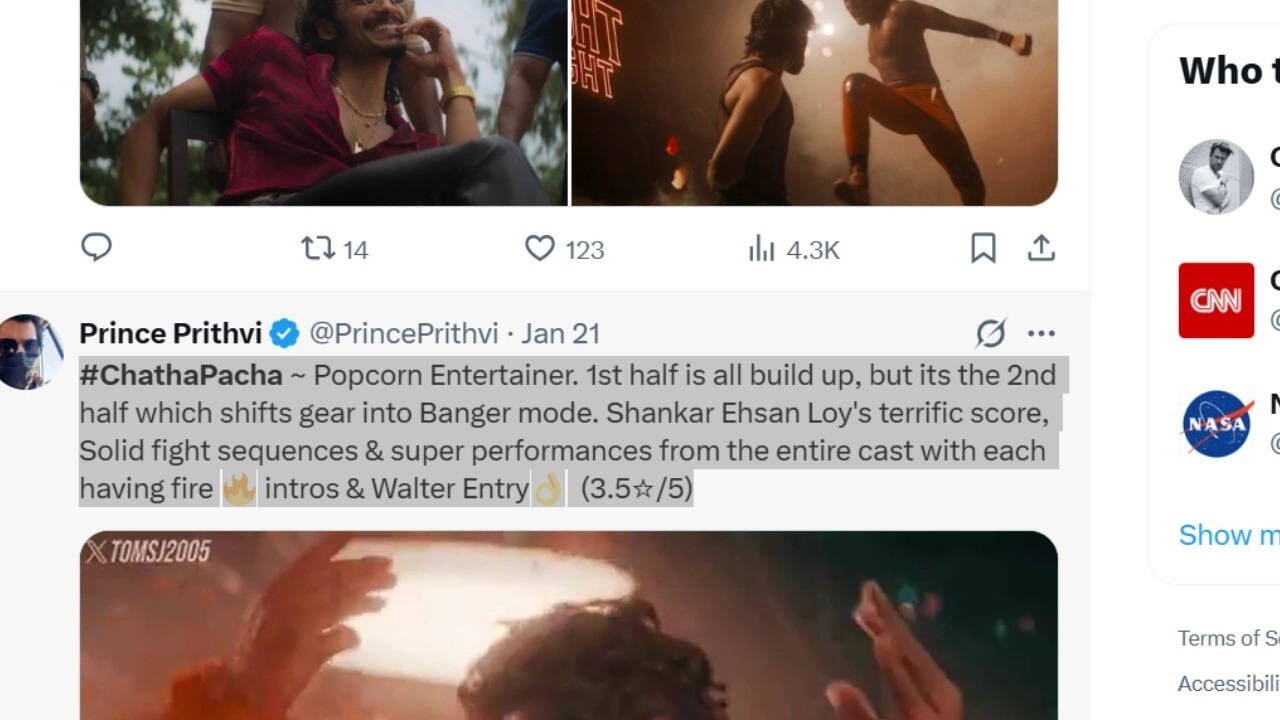Open the three-dot More menu on Prince Prithvi's tweet
The width and height of the screenshot is (1280, 720).
(1041, 333)
